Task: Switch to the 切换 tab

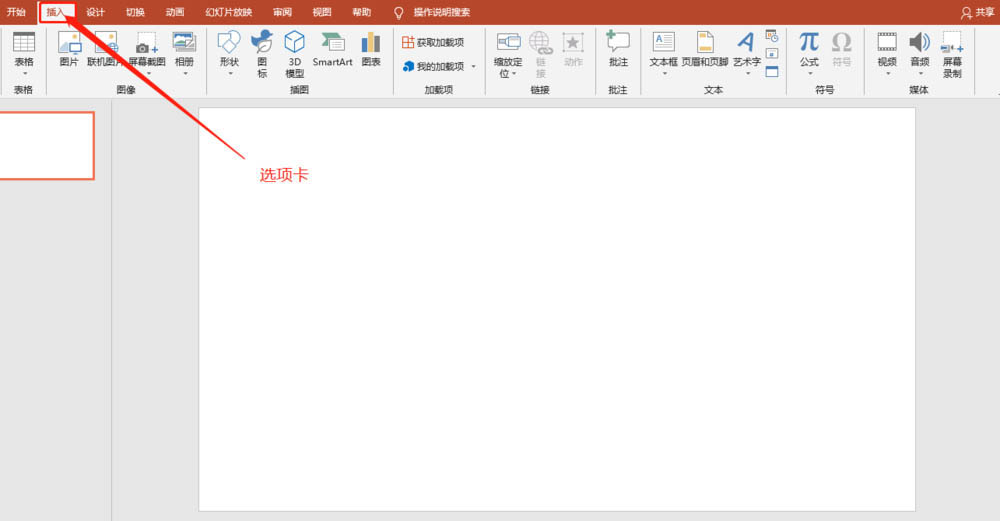Action: click(x=135, y=12)
